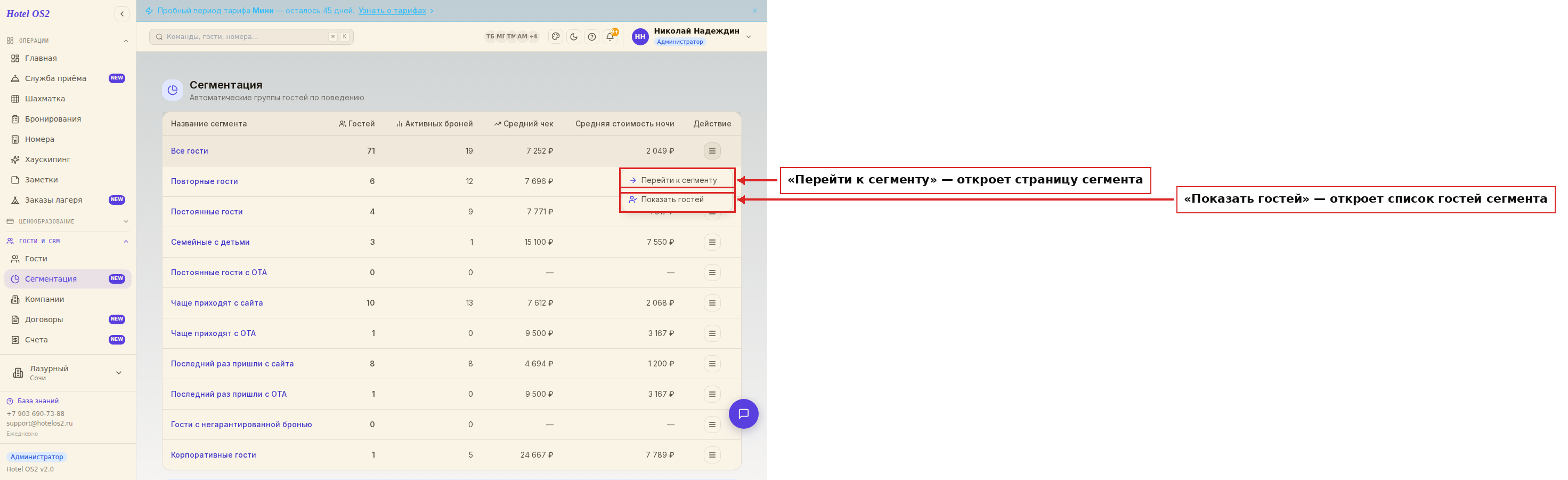Open action menu for Корпоративные гости

(x=712, y=455)
